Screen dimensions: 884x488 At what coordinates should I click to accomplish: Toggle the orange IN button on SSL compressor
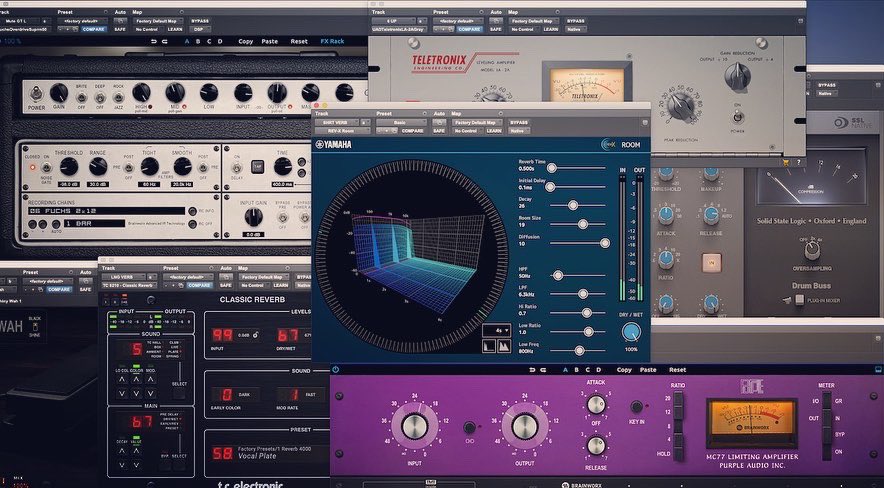pyautogui.click(x=711, y=263)
